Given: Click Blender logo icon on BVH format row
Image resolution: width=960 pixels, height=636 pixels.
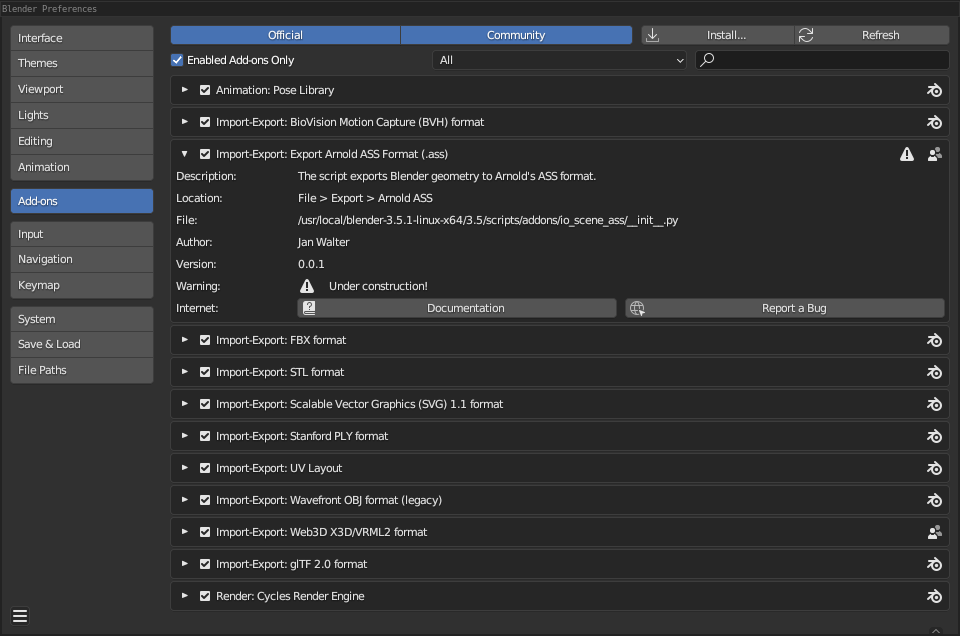Looking at the screenshot, I should 934,122.
